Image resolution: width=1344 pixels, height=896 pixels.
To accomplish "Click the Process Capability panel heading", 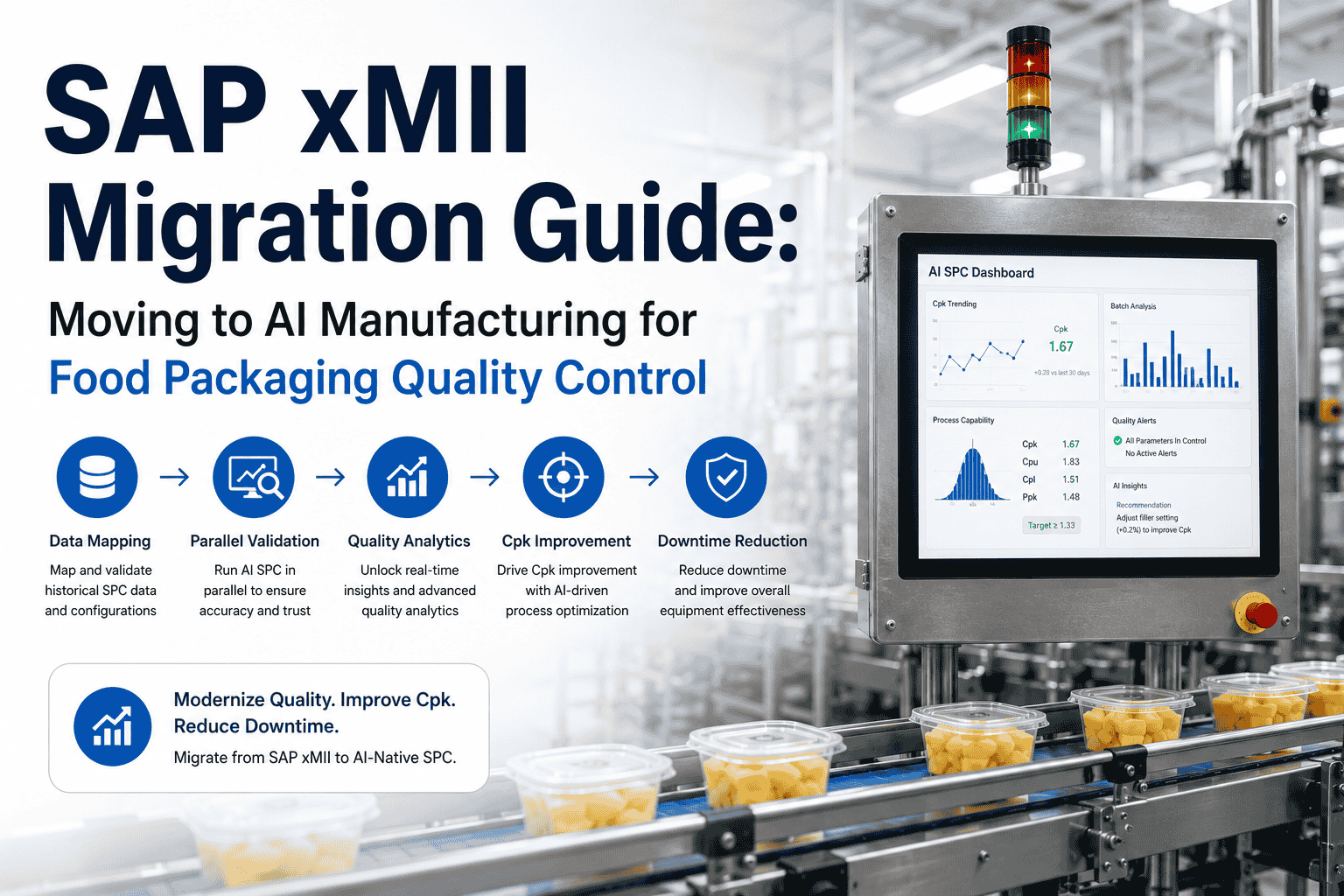I will (963, 421).
